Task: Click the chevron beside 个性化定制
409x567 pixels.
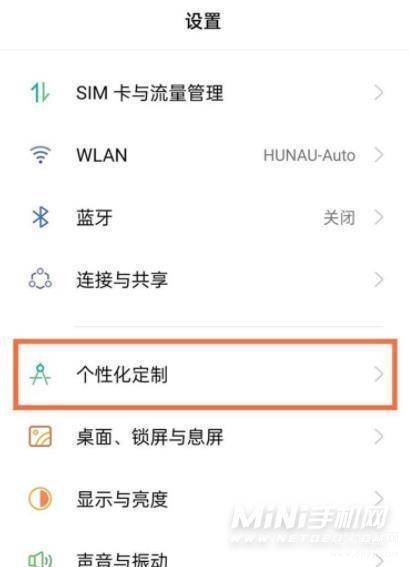Action: pyautogui.click(x=379, y=374)
